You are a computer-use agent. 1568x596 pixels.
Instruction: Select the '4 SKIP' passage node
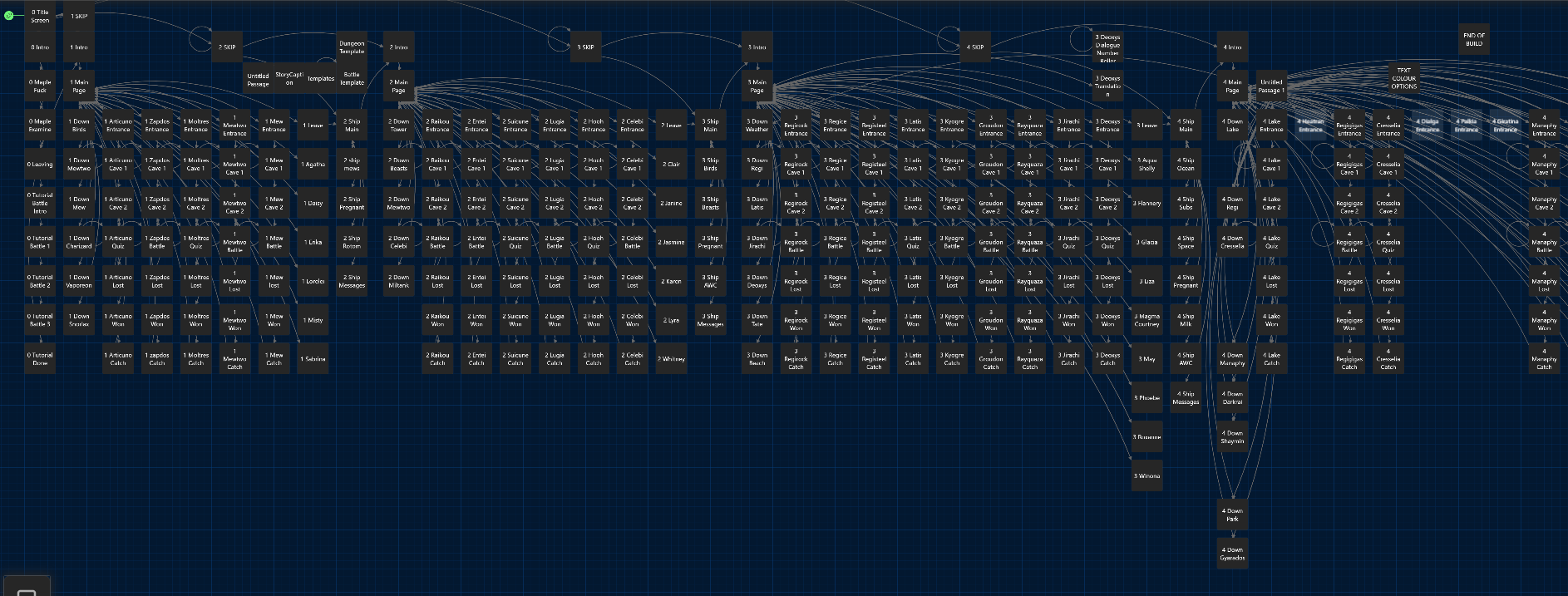tap(975, 47)
